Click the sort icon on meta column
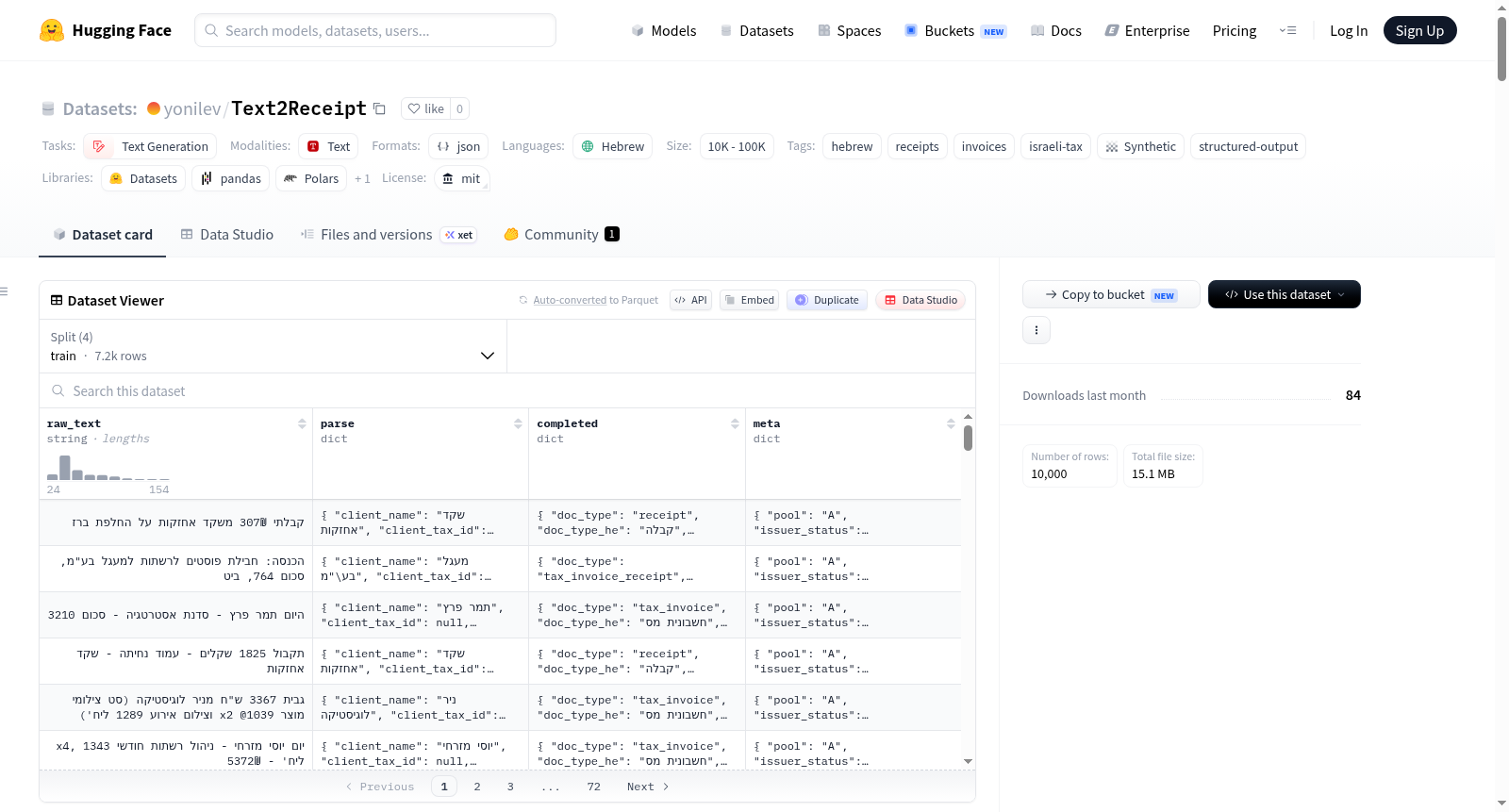Screen dimensions: 1509x812 (x=951, y=423)
